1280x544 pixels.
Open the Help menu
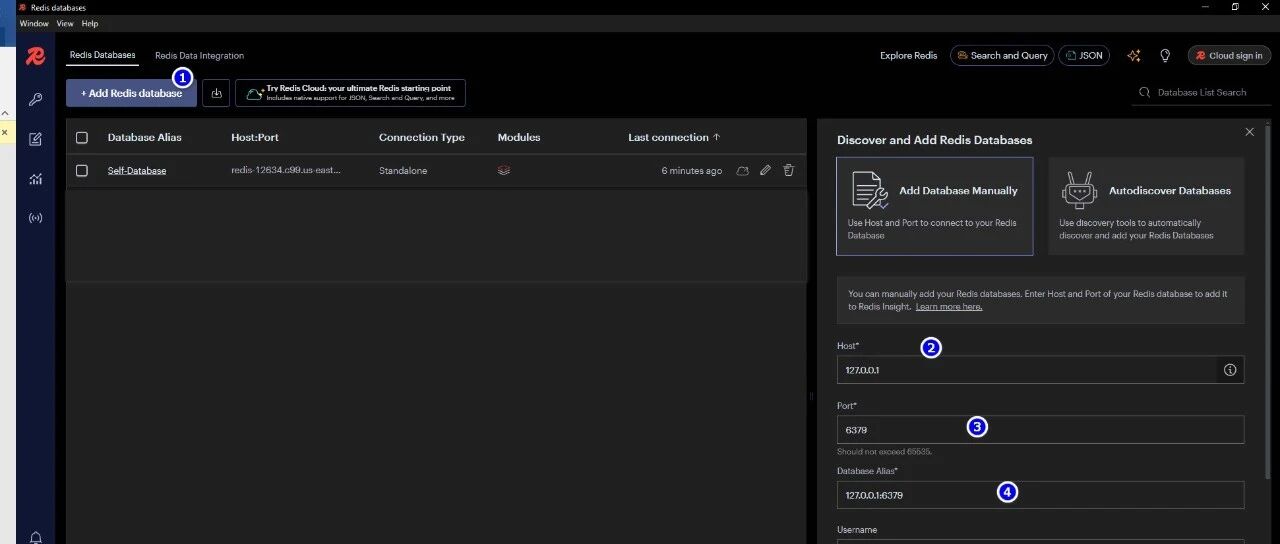(x=90, y=23)
